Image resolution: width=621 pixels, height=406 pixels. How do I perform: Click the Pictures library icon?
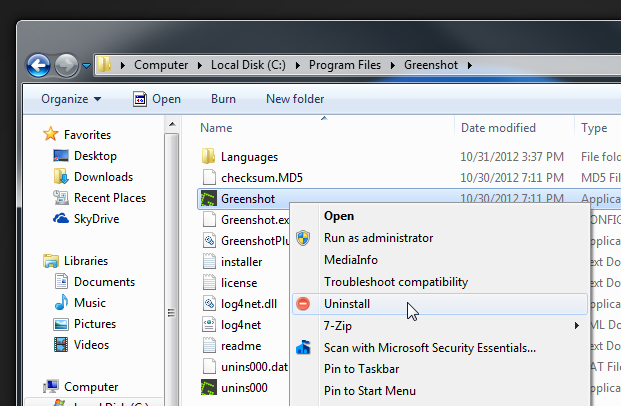coord(61,324)
